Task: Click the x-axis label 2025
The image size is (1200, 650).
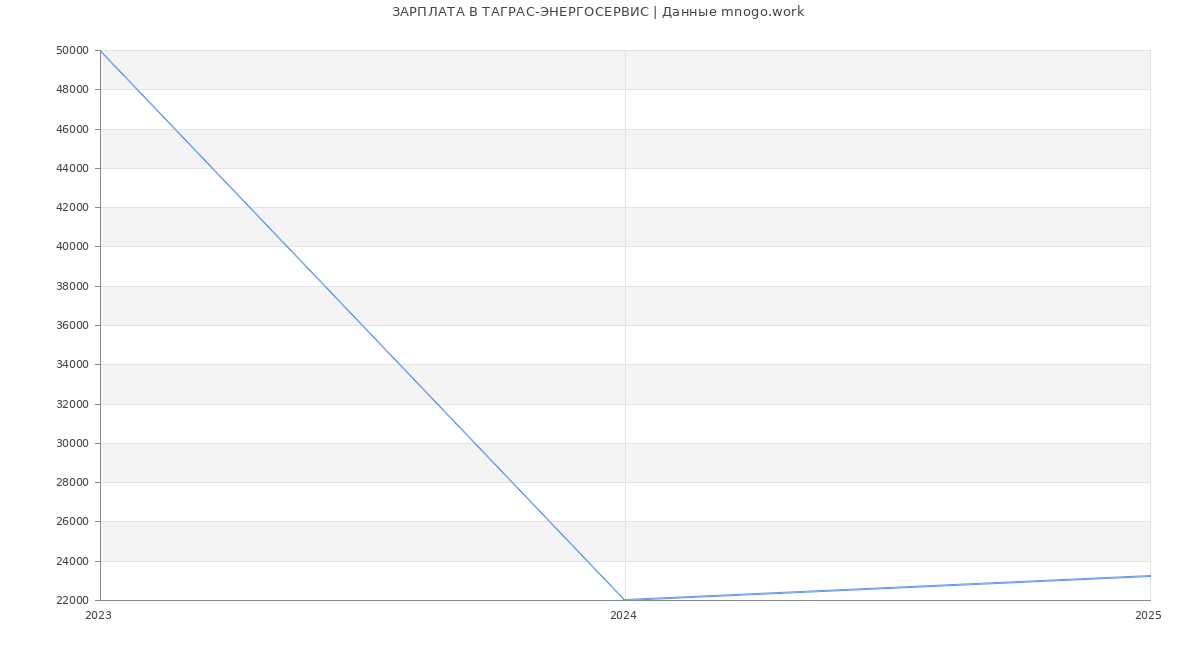Action: (1148, 615)
